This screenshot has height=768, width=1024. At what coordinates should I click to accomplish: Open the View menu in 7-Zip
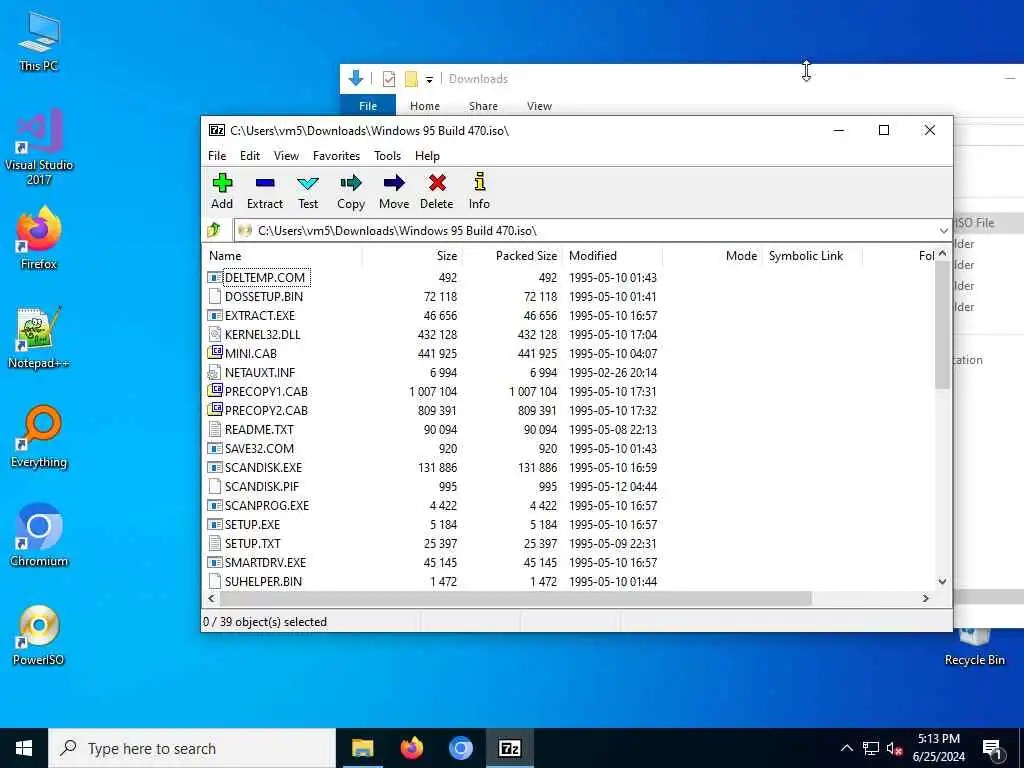[x=286, y=155]
